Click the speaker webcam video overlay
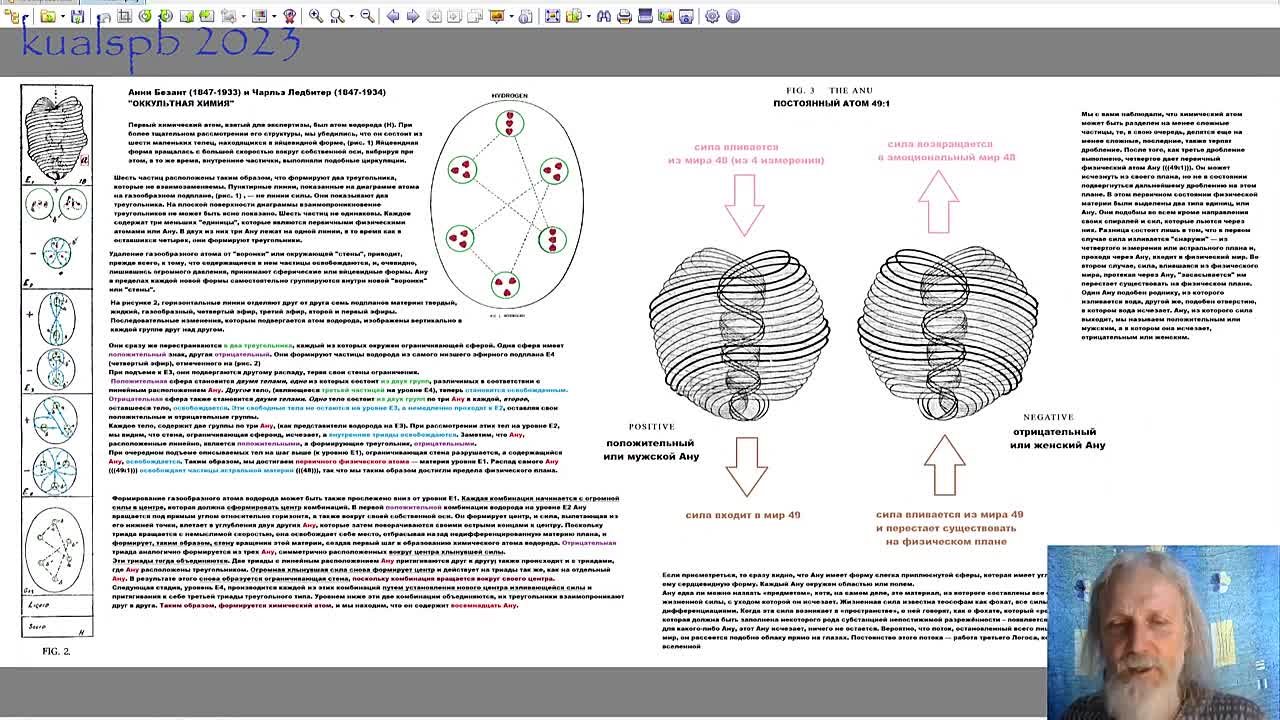The height and width of the screenshot is (720, 1280). click(x=1162, y=632)
